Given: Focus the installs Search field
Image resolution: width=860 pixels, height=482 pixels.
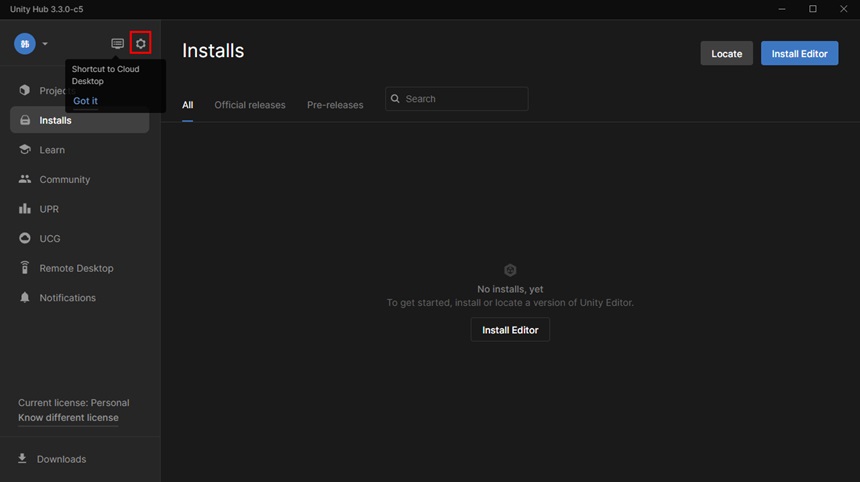Looking at the screenshot, I should pos(456,99).
